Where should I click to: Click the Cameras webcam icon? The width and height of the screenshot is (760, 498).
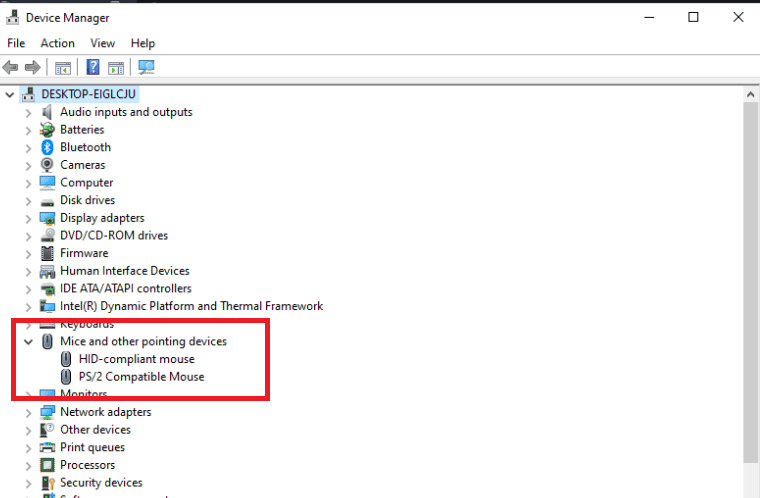[x=47, y=165]
